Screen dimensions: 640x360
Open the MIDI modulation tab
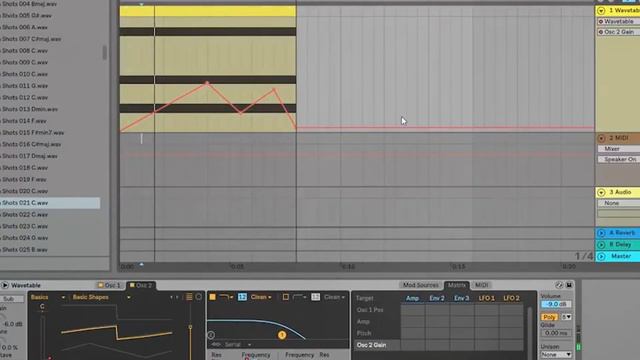482,285
